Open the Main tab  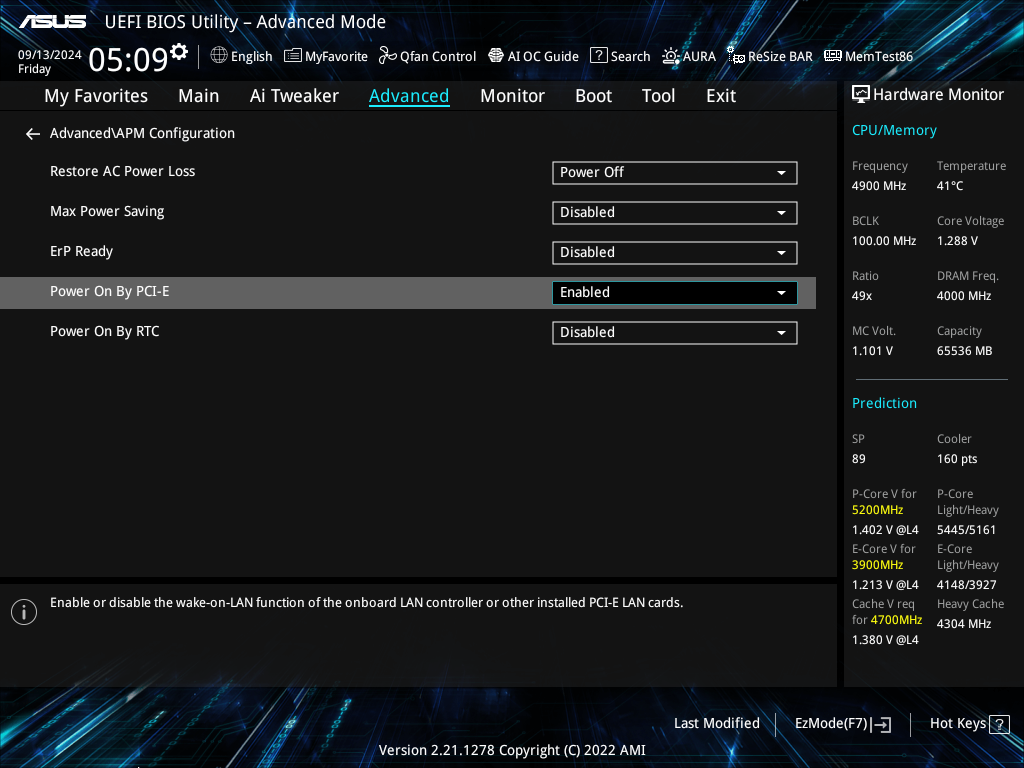click(x=199, y=96)
